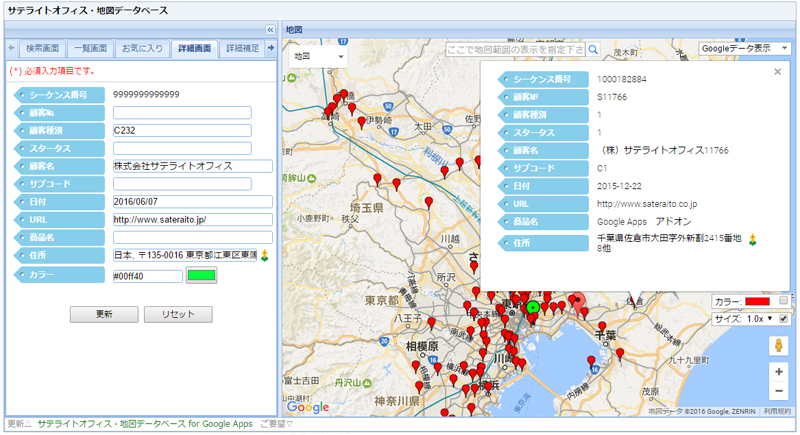Close the map info popup

[778, 72]
